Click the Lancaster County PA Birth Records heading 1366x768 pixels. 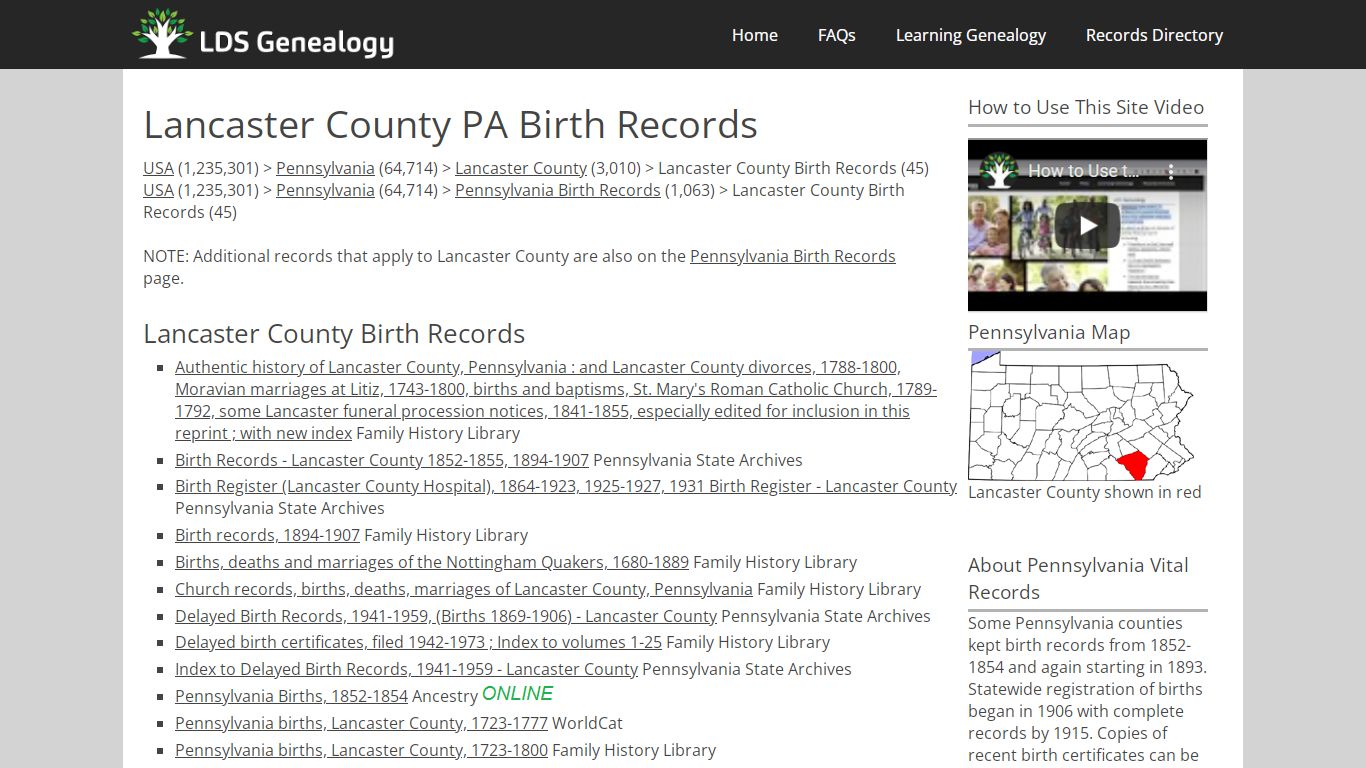(450, 125)
